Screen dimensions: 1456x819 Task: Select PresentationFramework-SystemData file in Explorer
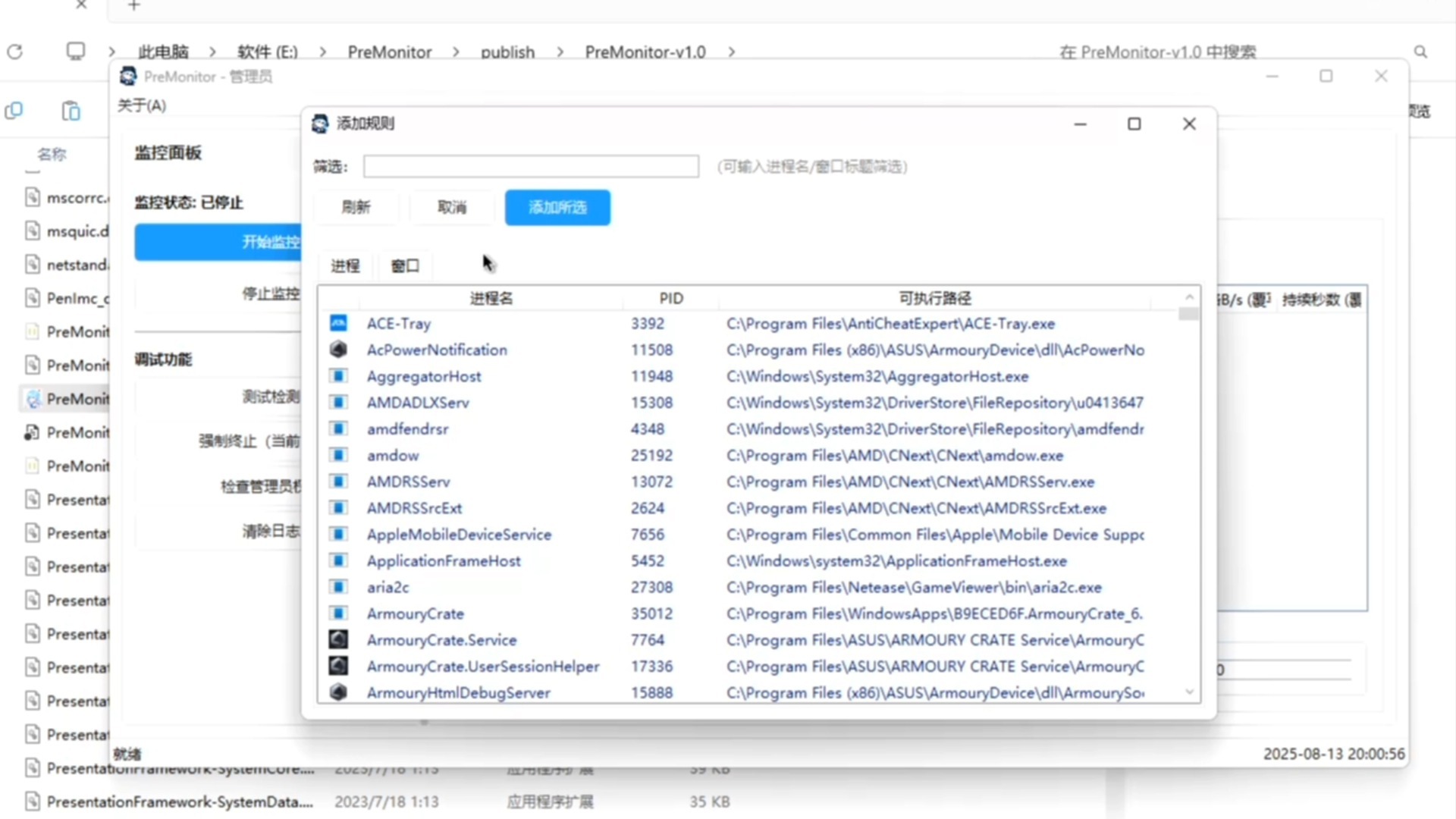180,802
